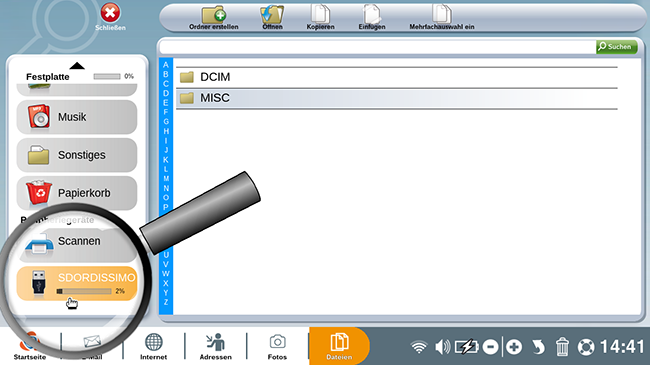This screenshot has width=650, height=365.
Task: Click the Einfügen icon
Action: point(372,15)
